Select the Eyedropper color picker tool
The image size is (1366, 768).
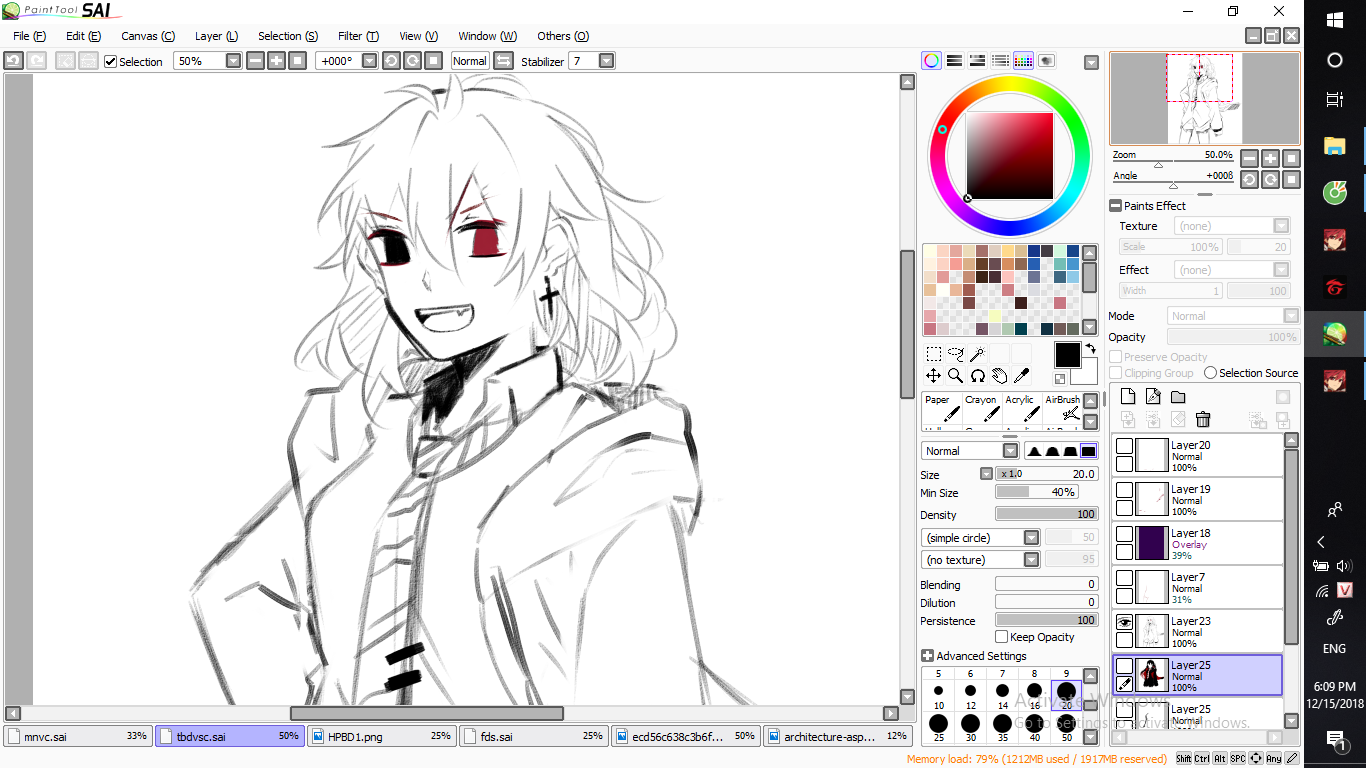1021,376
